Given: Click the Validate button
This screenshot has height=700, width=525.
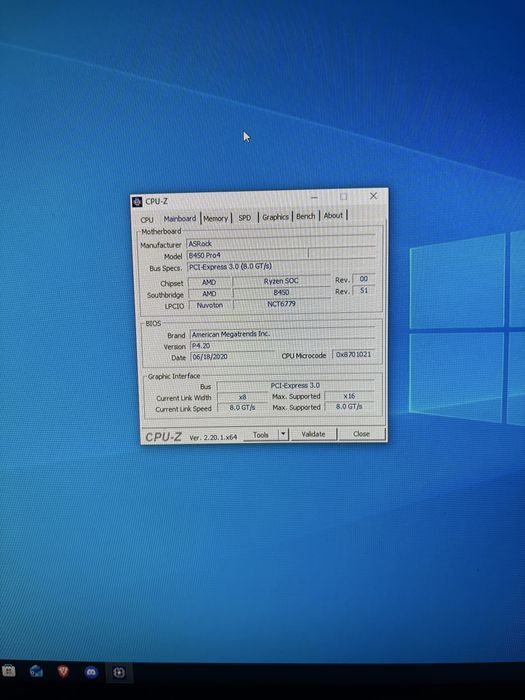Looking at the screenshot, I should (x=313, y=434).
